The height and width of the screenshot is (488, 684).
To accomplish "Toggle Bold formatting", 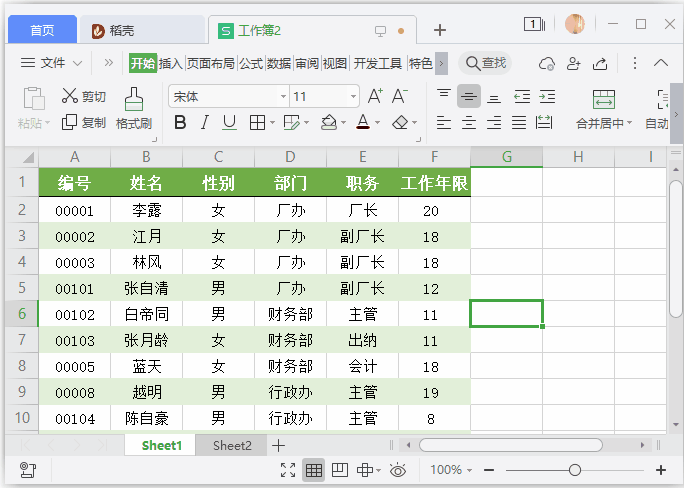I will click(180, 123).
